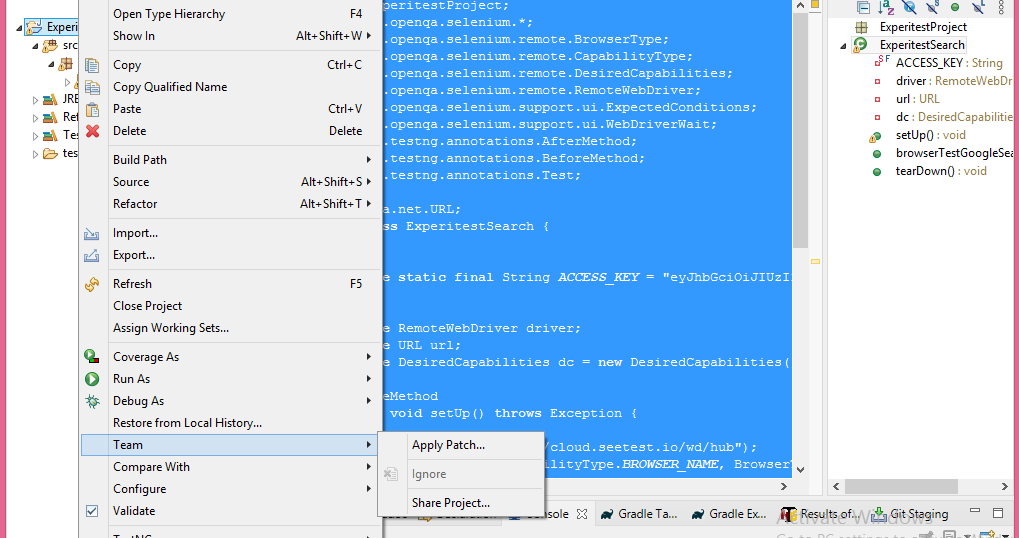Viewport: 1019px width, 538px height.
Task: Click the Copy Qualified Name icon
Action: [92, 88]
